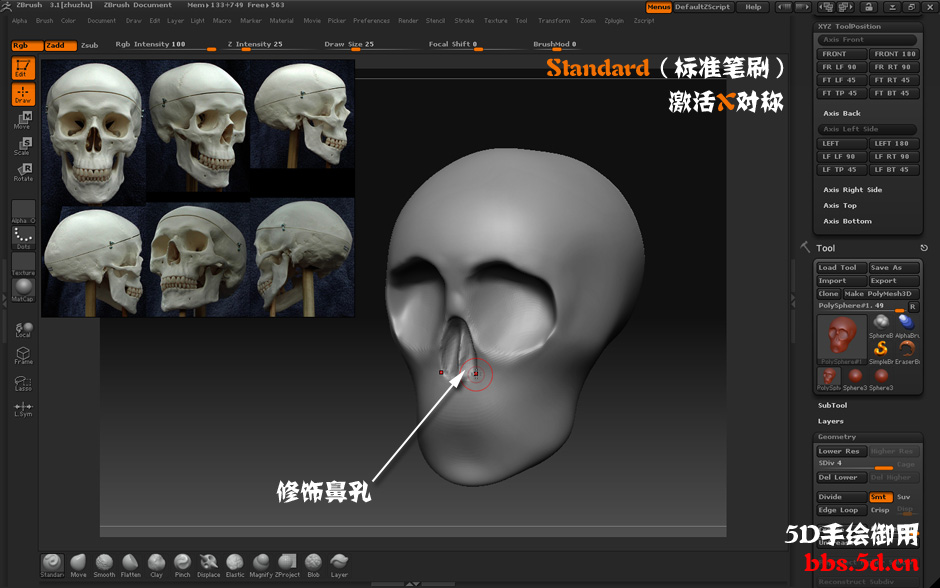This screenshot has width=940, height=588.
Task: Pick the Elastic brush
Action: (235, 565)
